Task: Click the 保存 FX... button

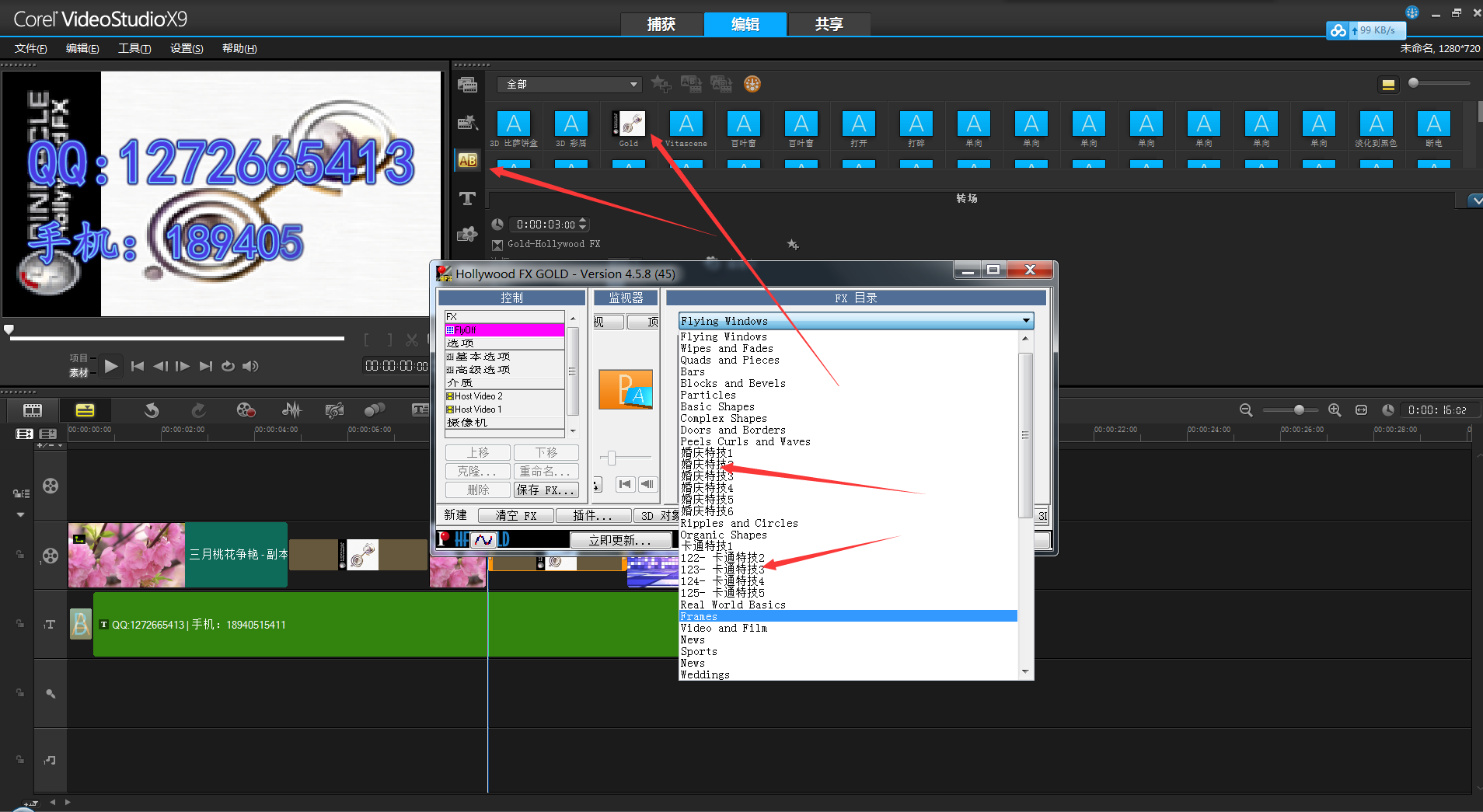Action: tap(546, 490)
